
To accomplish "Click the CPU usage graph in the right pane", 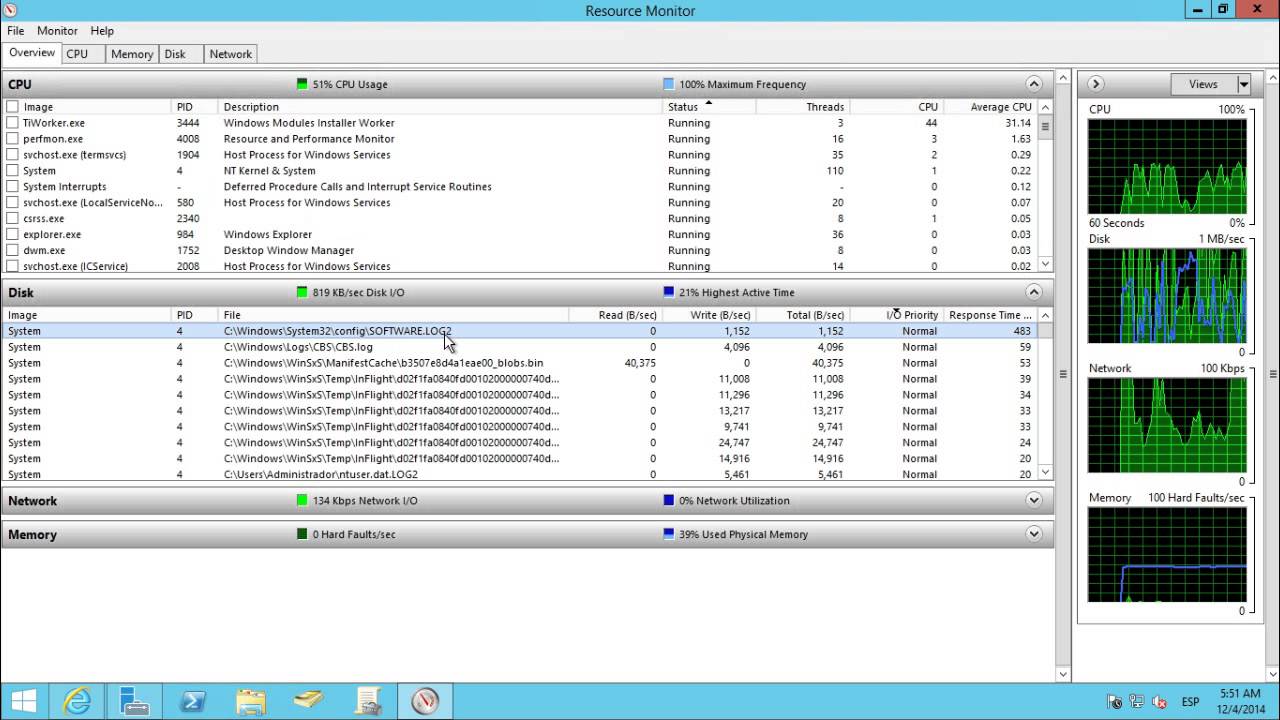I will [1167, 167].
